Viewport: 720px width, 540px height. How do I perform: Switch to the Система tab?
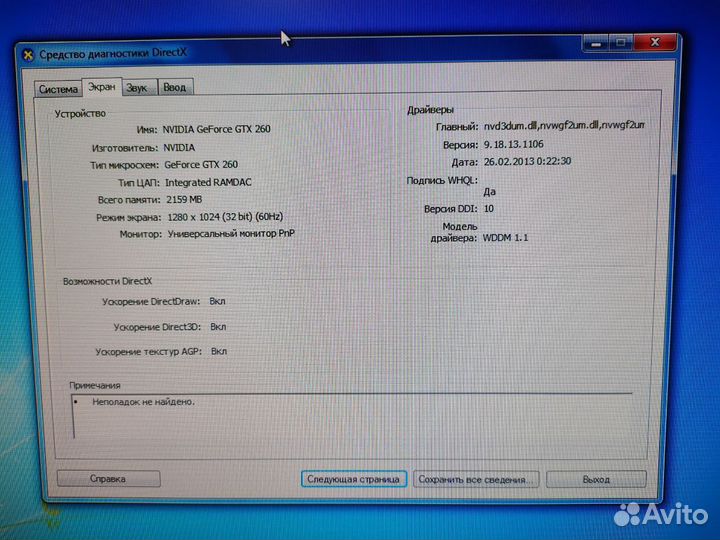58,89
